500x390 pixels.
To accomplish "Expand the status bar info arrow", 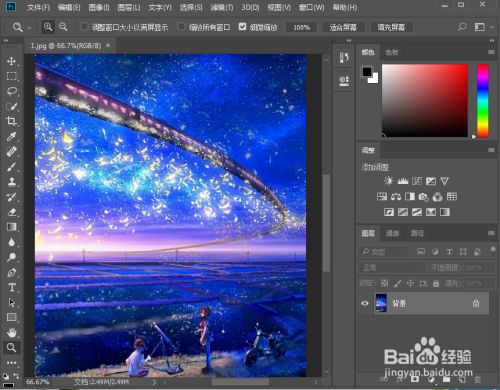I will pos(154,382).
